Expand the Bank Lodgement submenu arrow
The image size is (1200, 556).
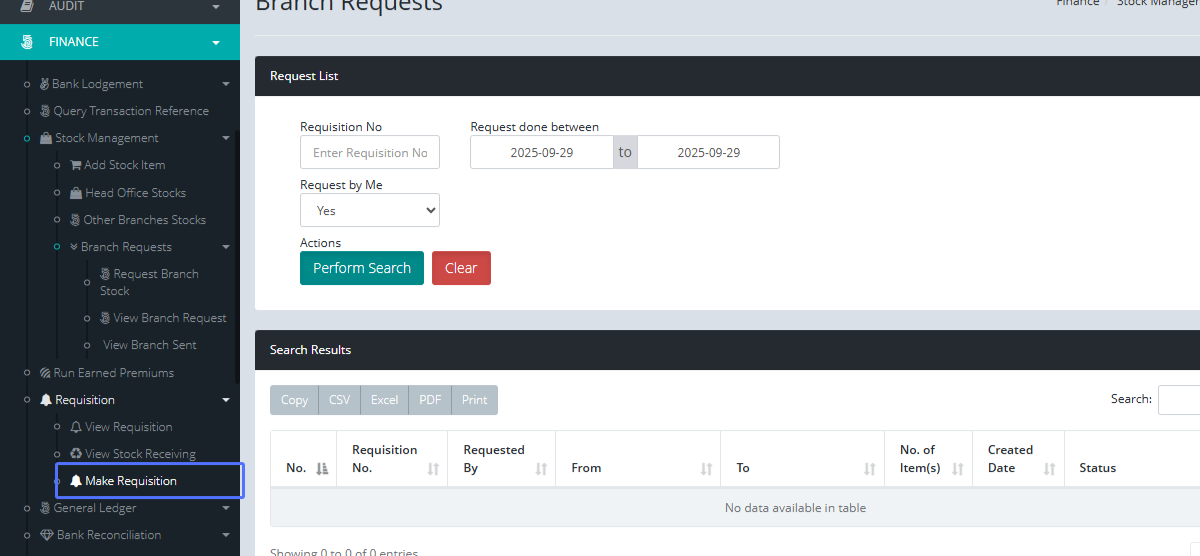pyautogui.click(x=226, y=84)
